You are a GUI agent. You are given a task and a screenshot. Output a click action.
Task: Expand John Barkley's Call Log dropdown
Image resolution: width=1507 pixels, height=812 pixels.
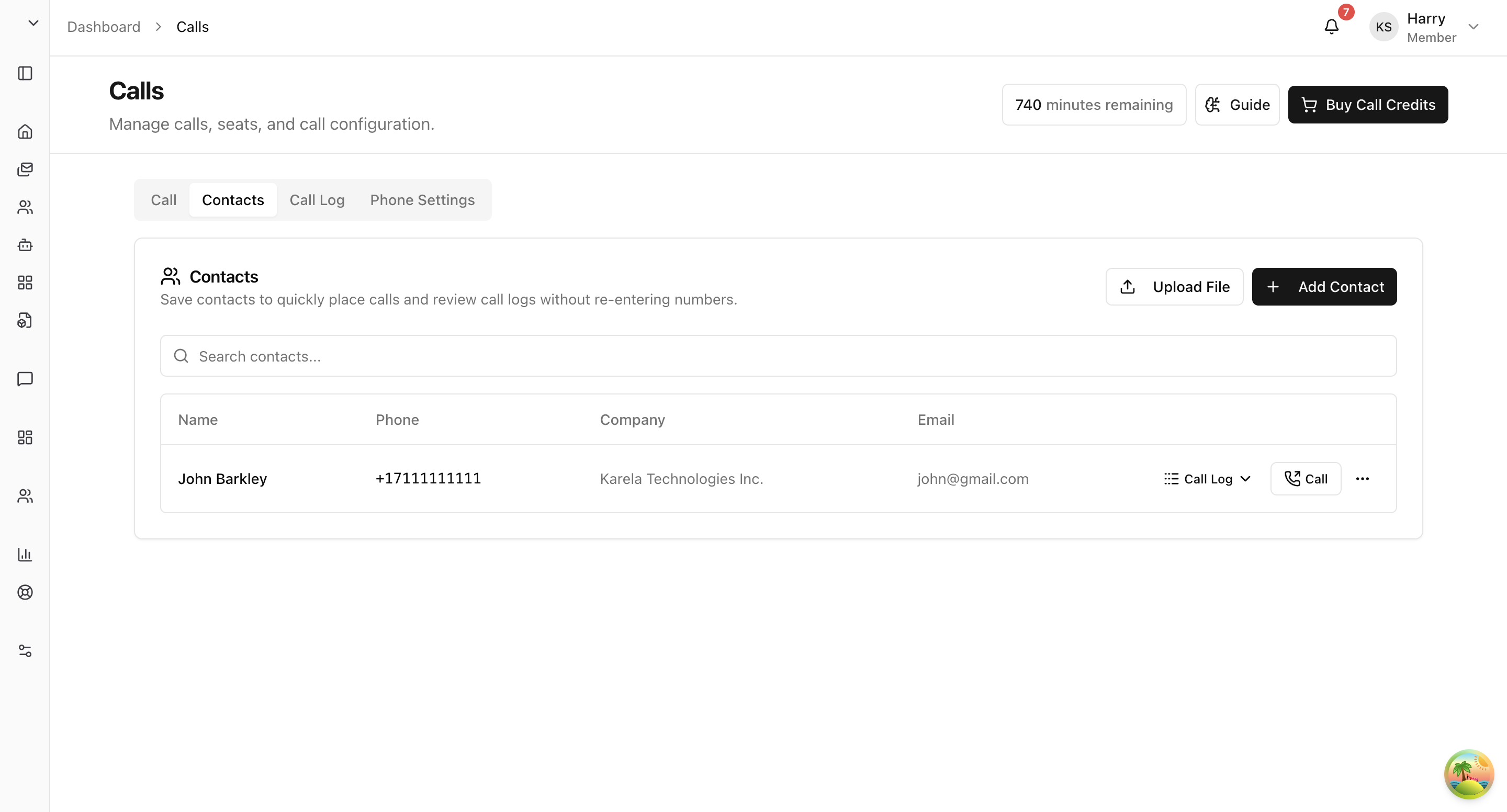pos(1208,479)
